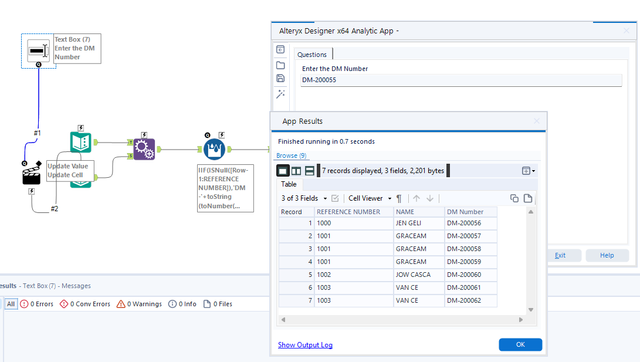This screenshot has height=362, width=640.
Task: Open the results actions menu icon at right
Action: pyautogui.click(x=528, y=171)
